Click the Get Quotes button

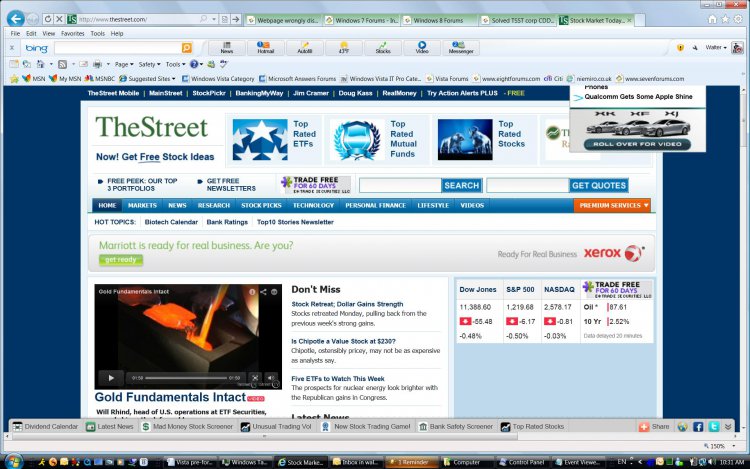click(x=599, y=185)
